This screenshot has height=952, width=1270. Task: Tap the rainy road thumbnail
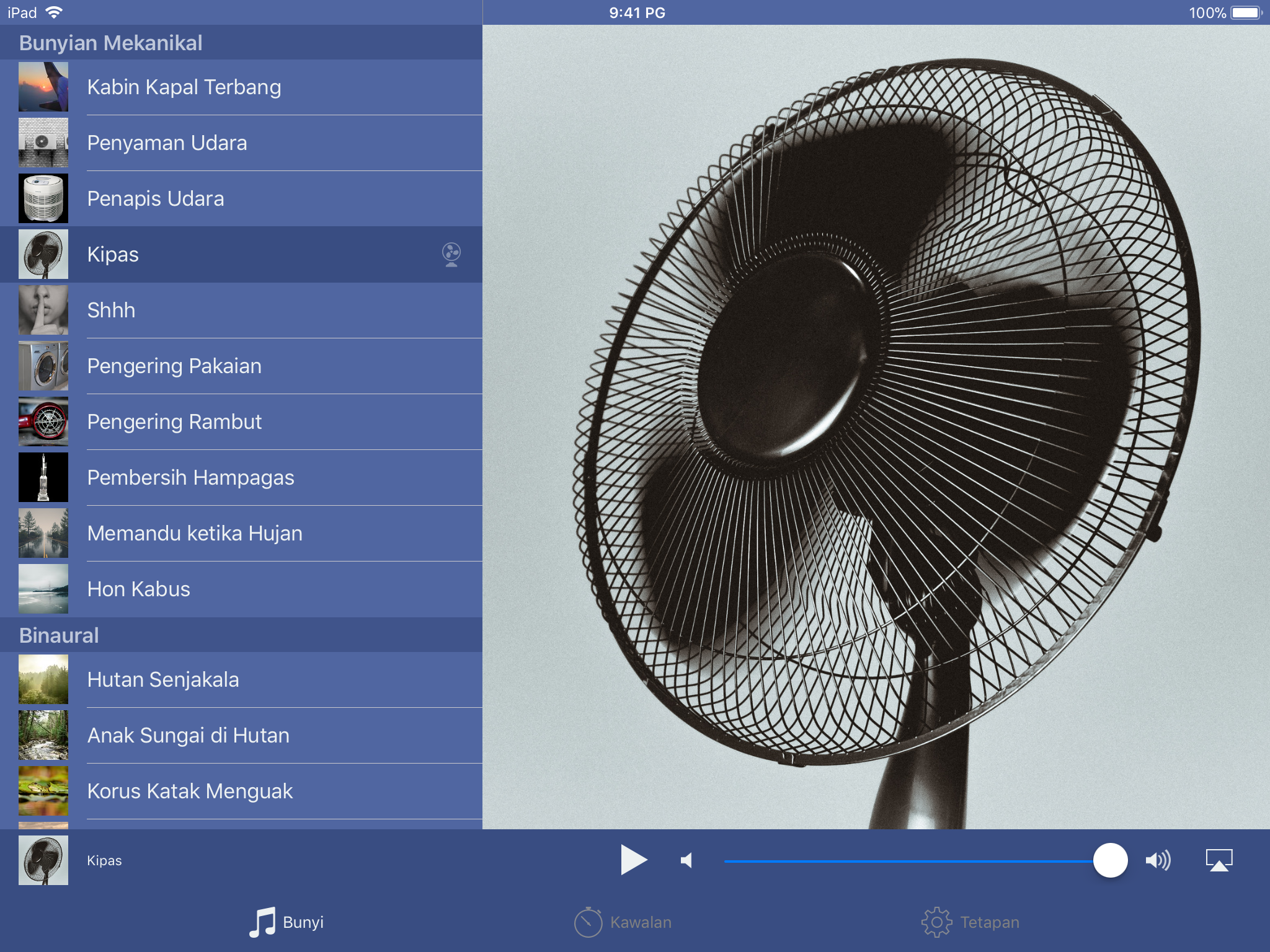pos(43,533)
